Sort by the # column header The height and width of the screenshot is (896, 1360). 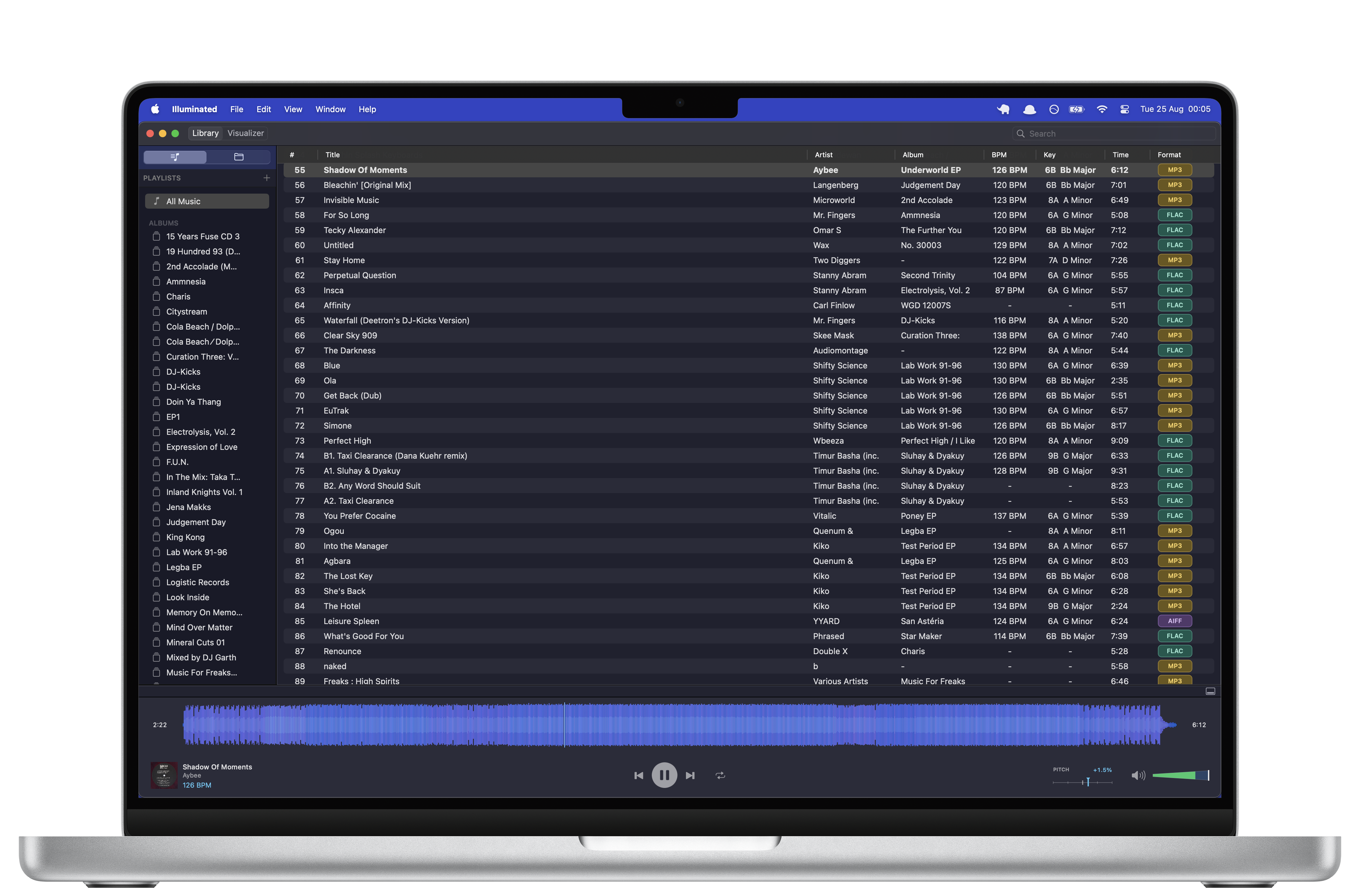pyautogui.click(x=292, y=155)
